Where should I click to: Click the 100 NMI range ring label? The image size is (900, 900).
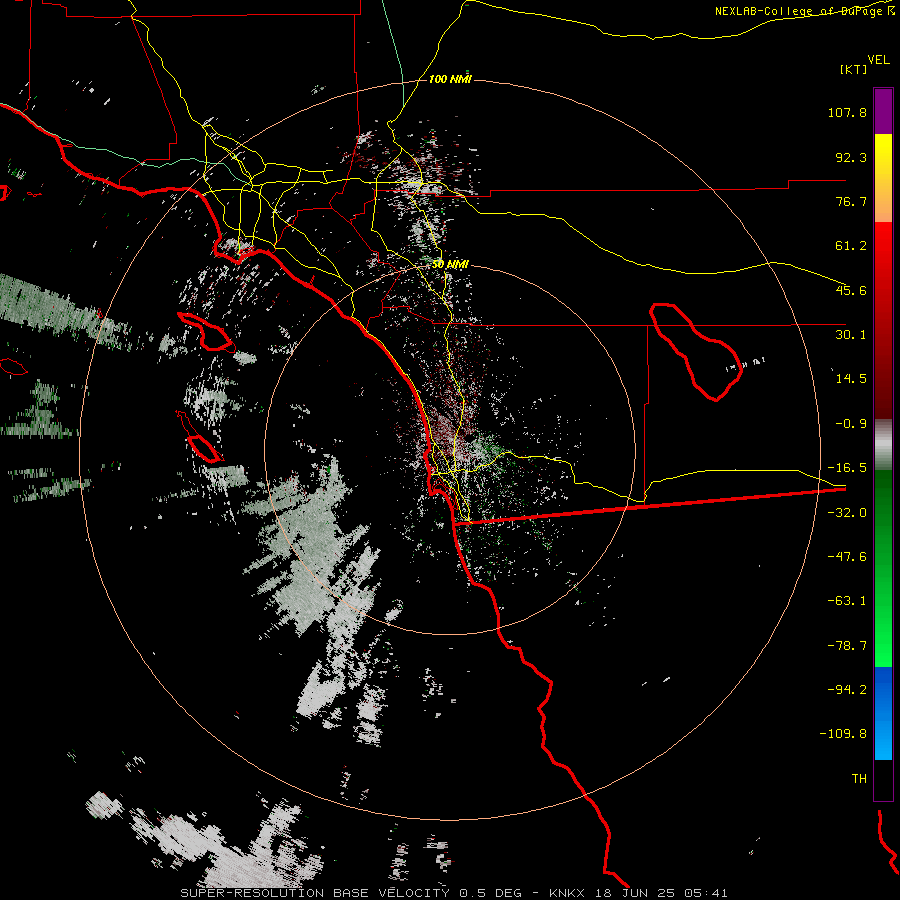[450, 79]
